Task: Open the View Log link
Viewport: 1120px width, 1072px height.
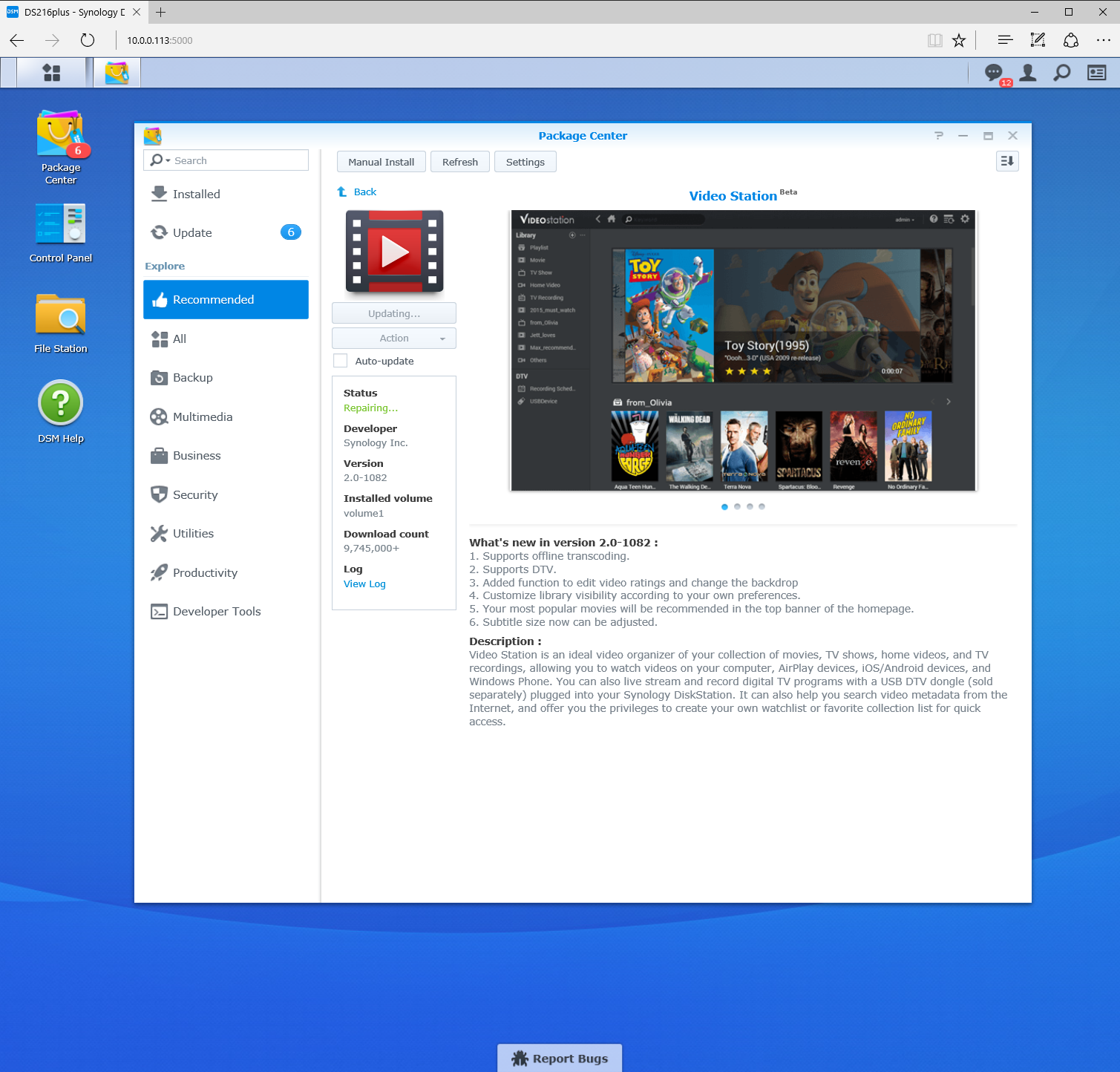Action: [x=364, y=584]
